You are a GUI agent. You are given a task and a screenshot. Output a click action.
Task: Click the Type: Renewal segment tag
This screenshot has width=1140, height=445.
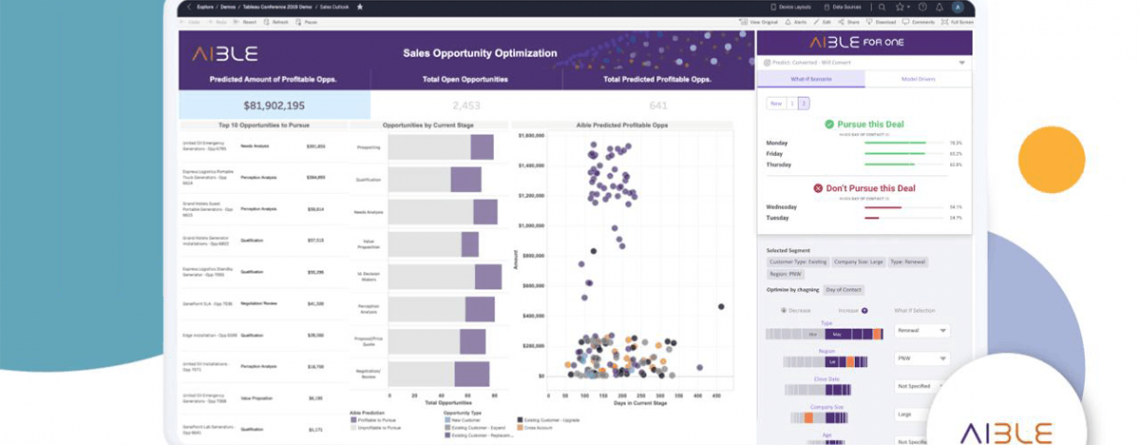coord(907,262)
